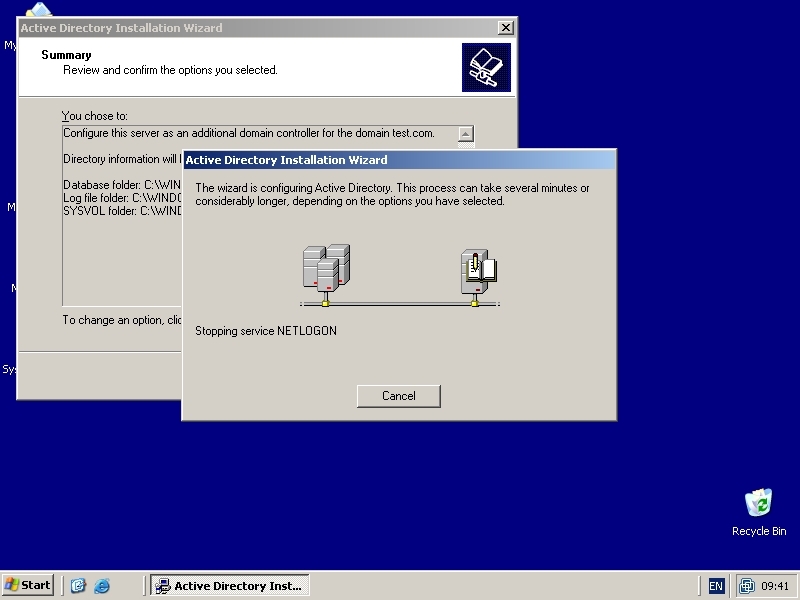800x600 pixels.
Task: Open the Start menu
Action: [x=28, y=585]
